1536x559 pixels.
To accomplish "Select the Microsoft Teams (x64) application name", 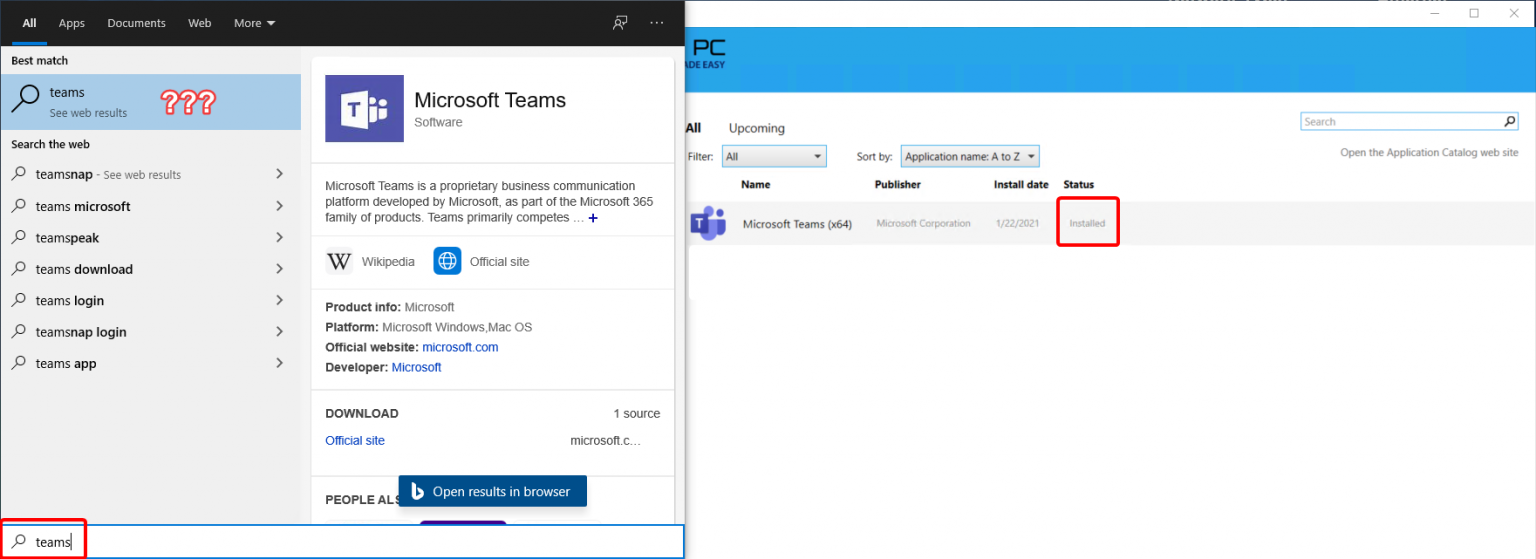I will [x=797, y=224].
